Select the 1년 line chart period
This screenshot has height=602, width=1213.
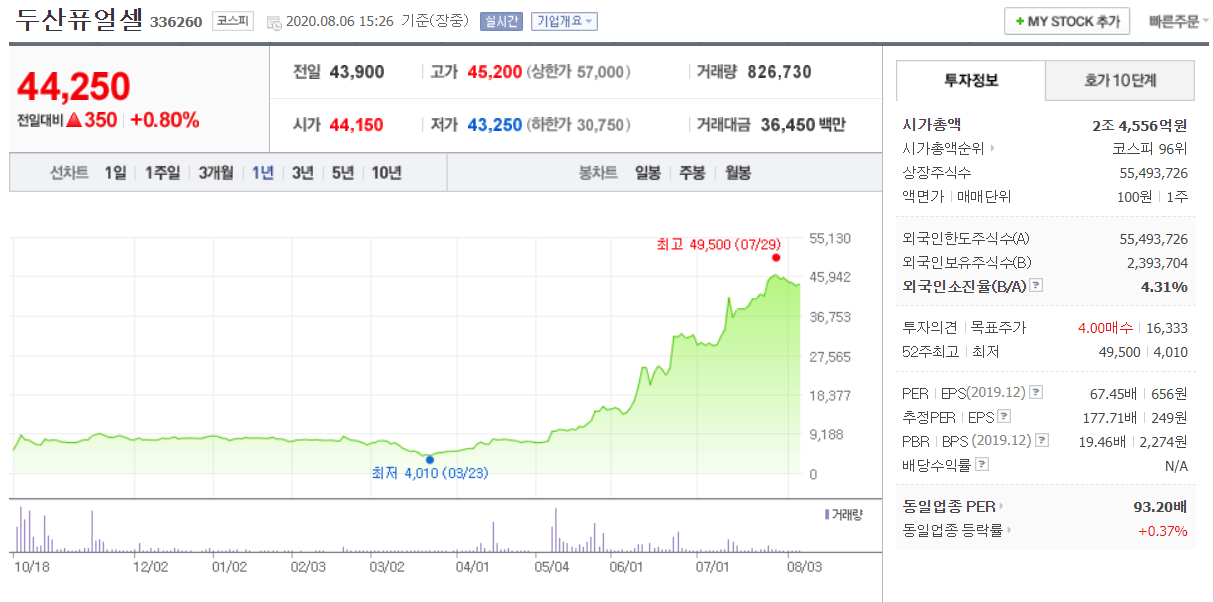(x=262, y=173)
